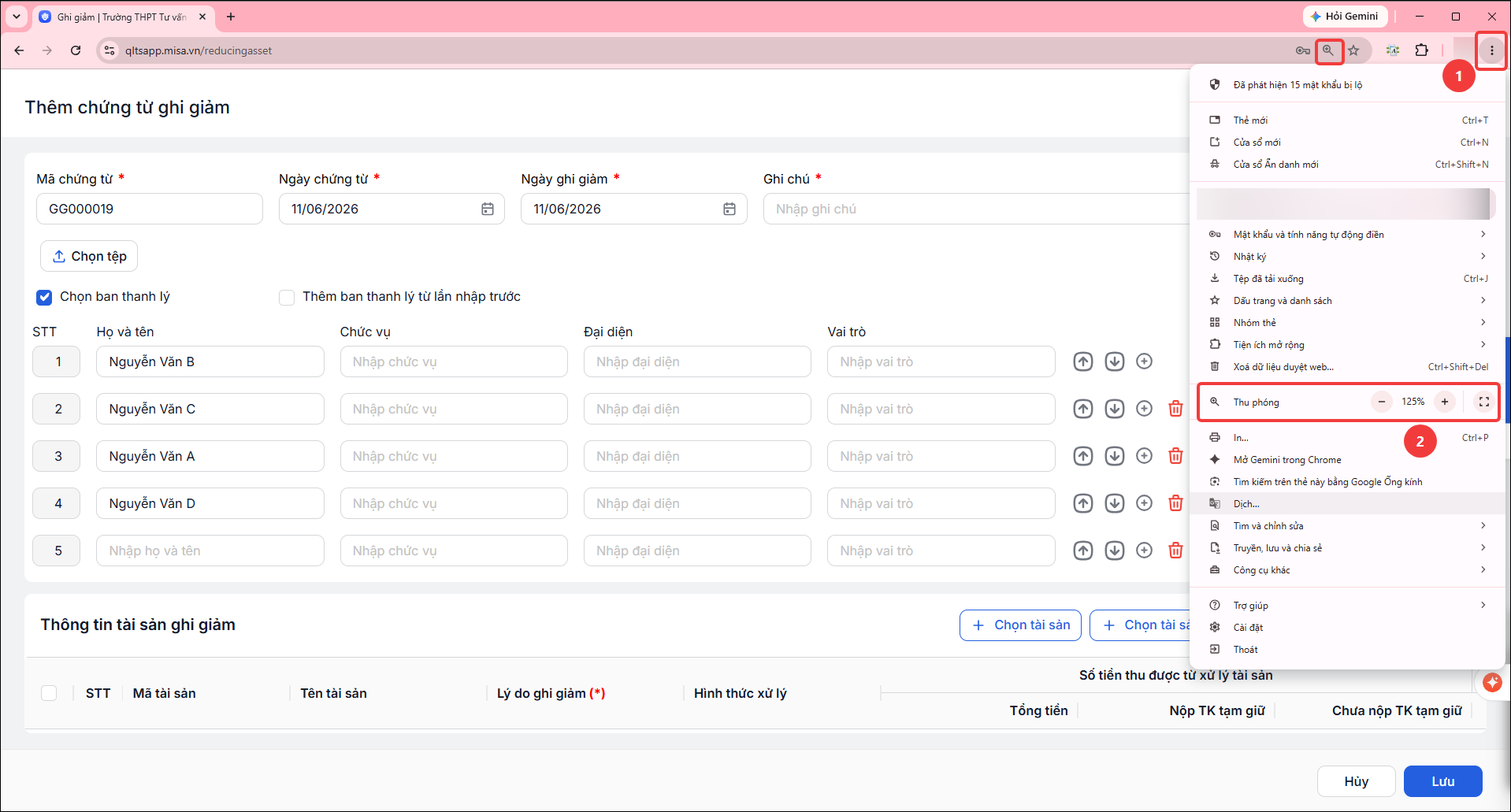
Task: Move empty row 5 down
Action: (x=1114, y=551)
